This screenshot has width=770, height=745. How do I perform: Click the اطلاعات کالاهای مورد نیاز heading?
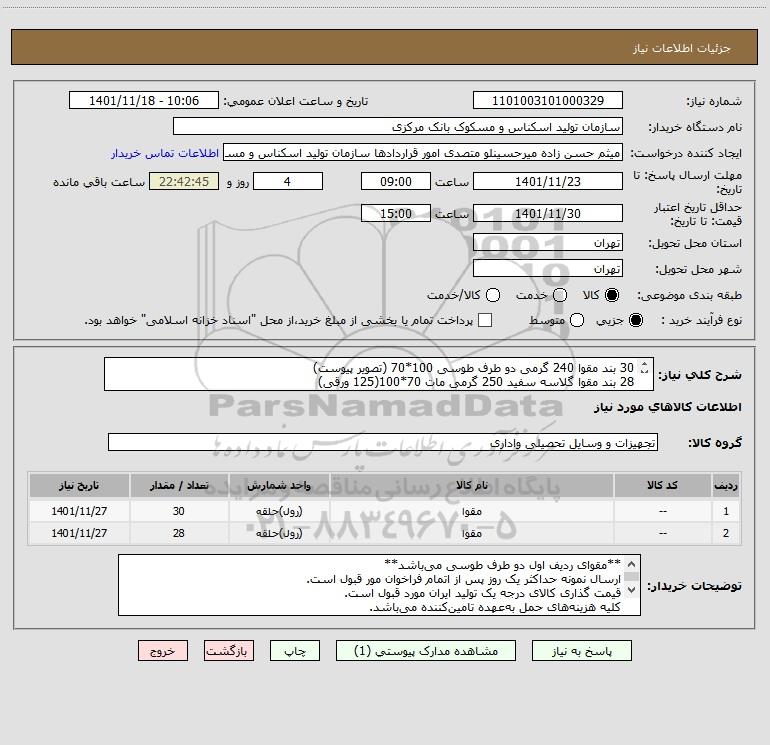[668, 407]
